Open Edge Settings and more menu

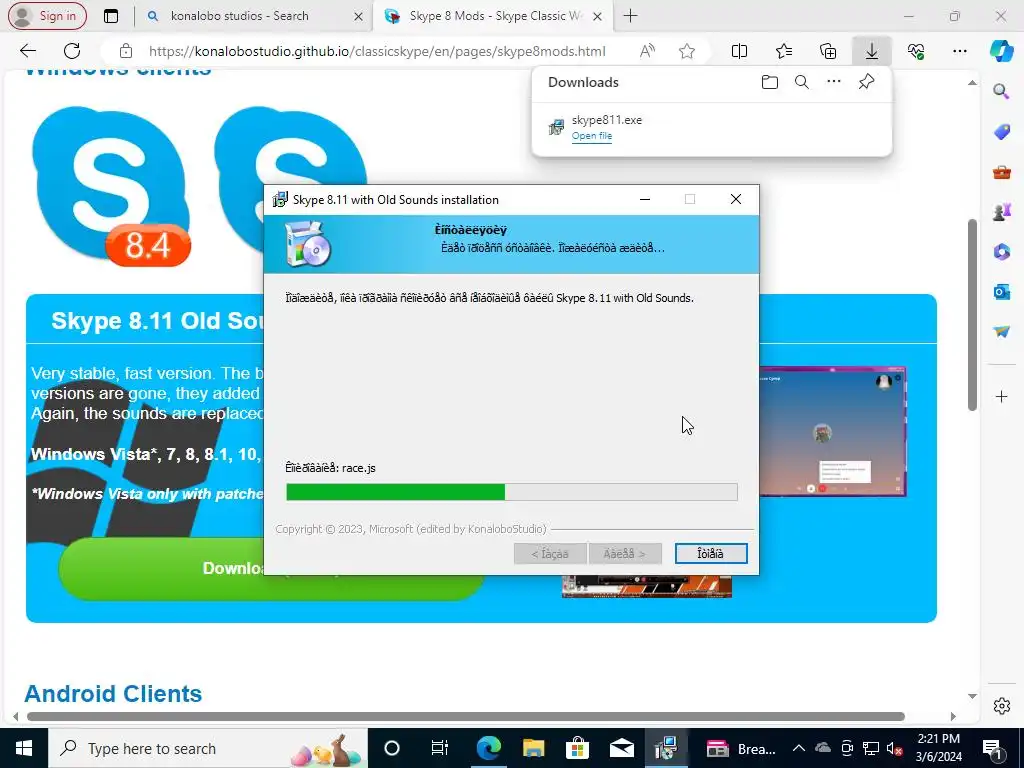[959, 51]
